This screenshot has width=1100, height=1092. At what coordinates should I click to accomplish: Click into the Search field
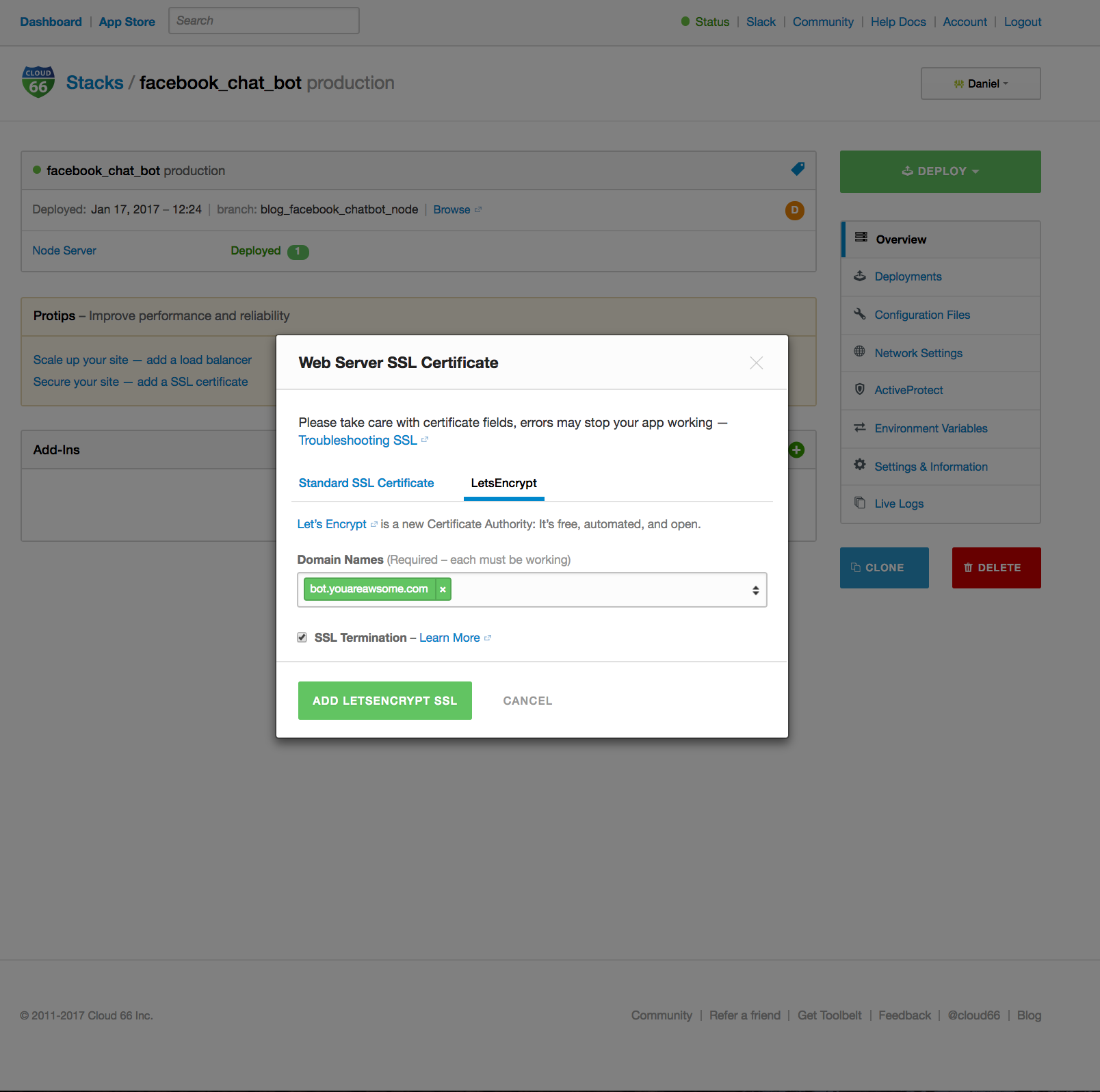264,21
